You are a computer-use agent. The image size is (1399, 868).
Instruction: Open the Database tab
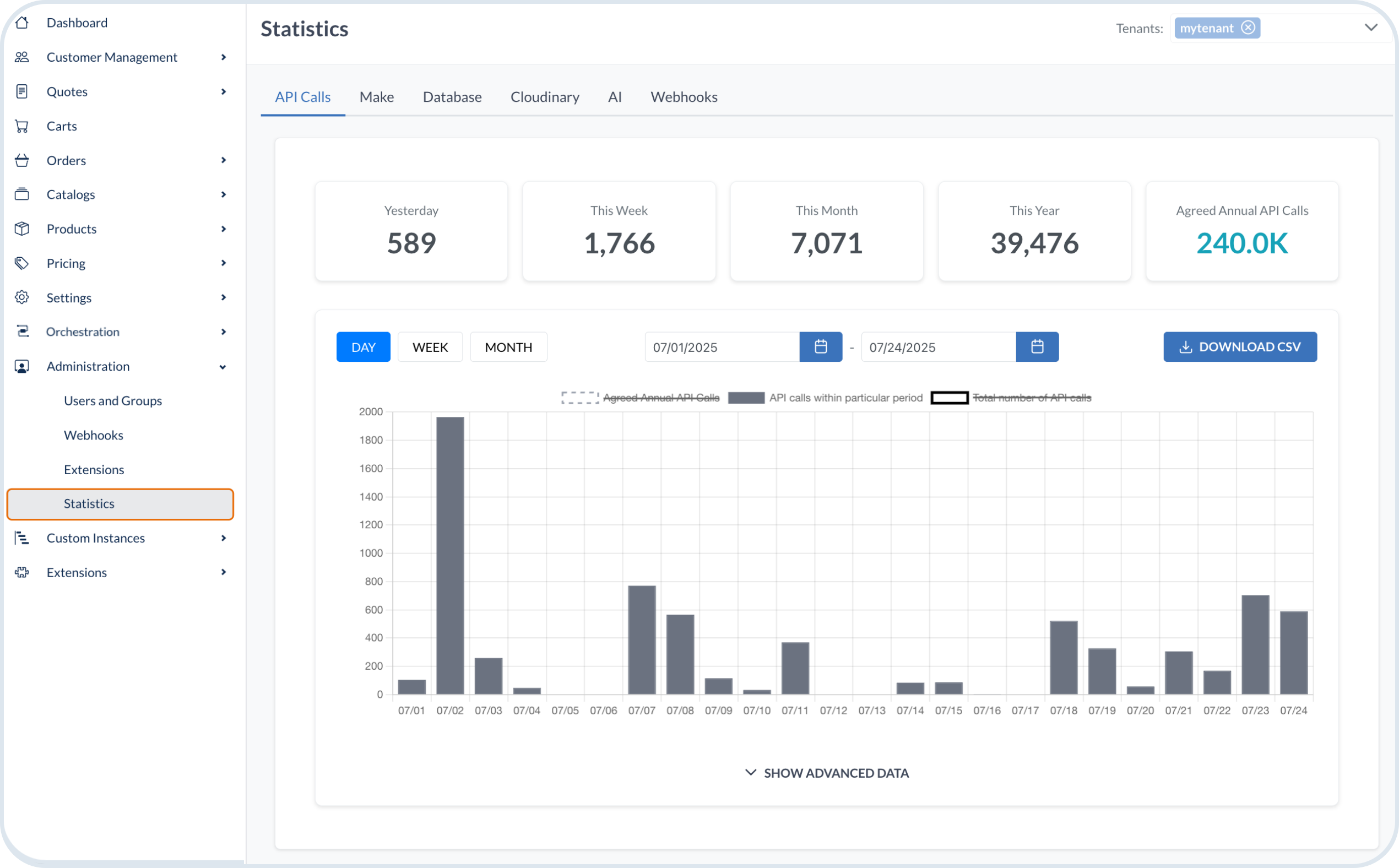point(452,97)
